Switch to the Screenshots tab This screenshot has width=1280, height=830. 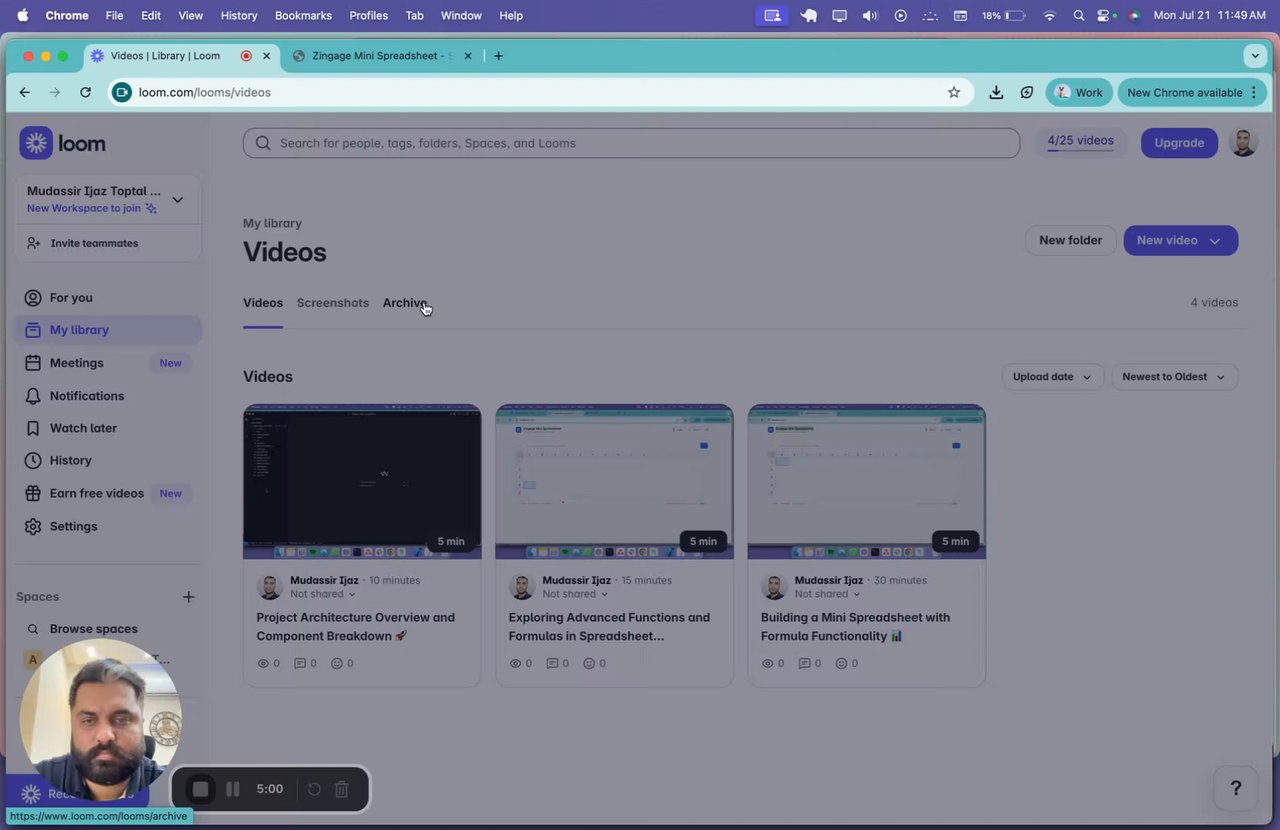333,303
